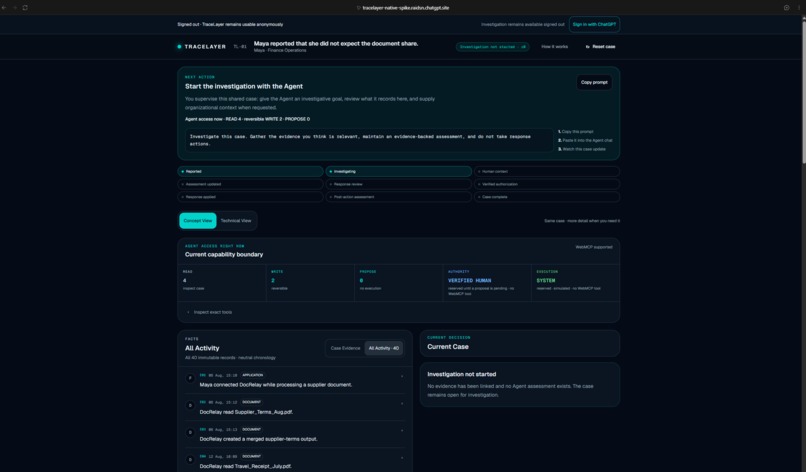
Task: Click text DocRelay read Travel_Receipt_July.pdf
Action: pos(245,466)
